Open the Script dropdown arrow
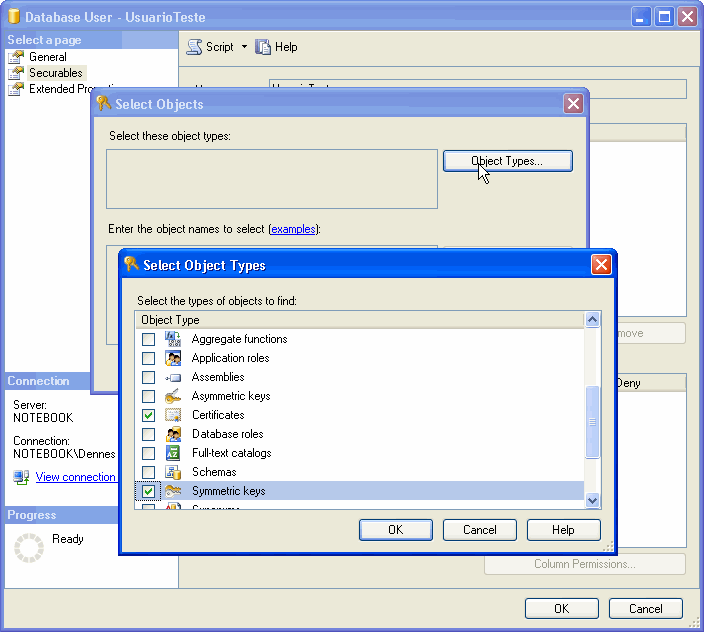The width and height of the screenshot is (704, 632). pyautogui.click(x=244, y=47)
